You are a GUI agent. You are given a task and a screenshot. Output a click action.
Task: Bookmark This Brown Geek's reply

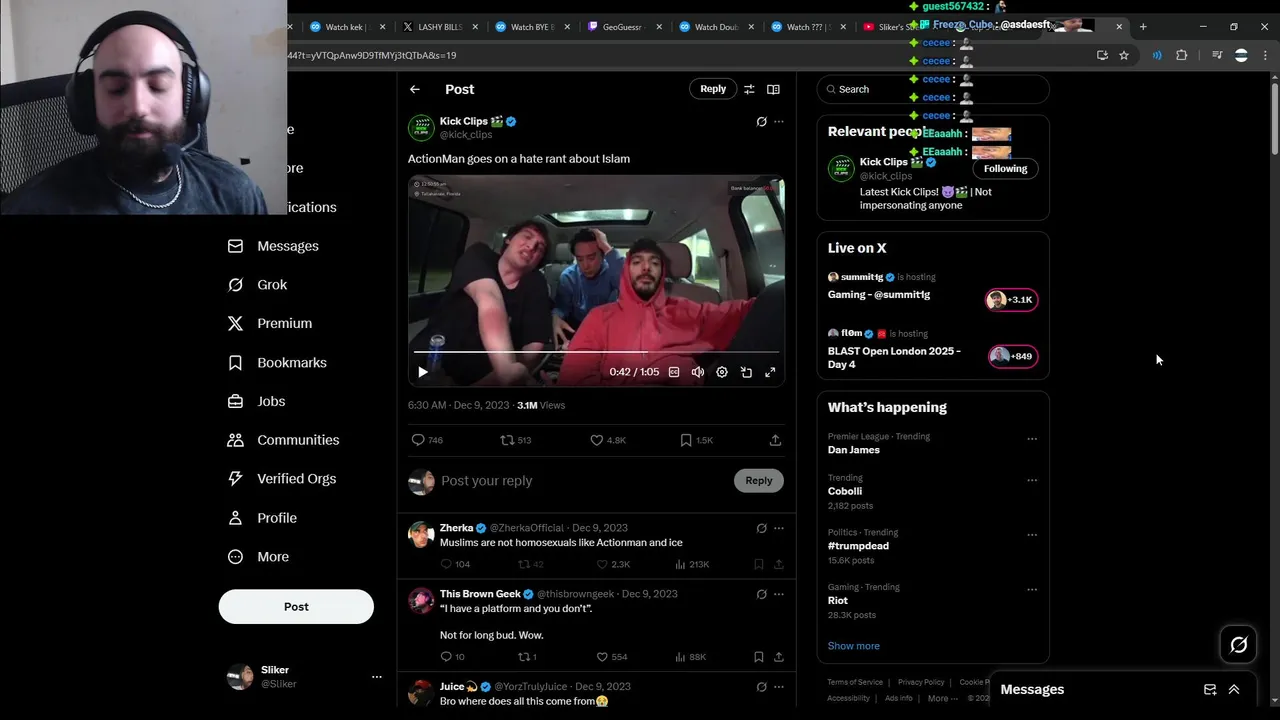point(759,657)
